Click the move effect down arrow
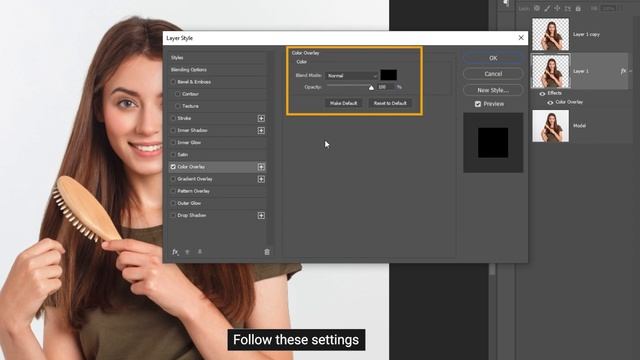640x360 pixels. click(x=200, y=252)
